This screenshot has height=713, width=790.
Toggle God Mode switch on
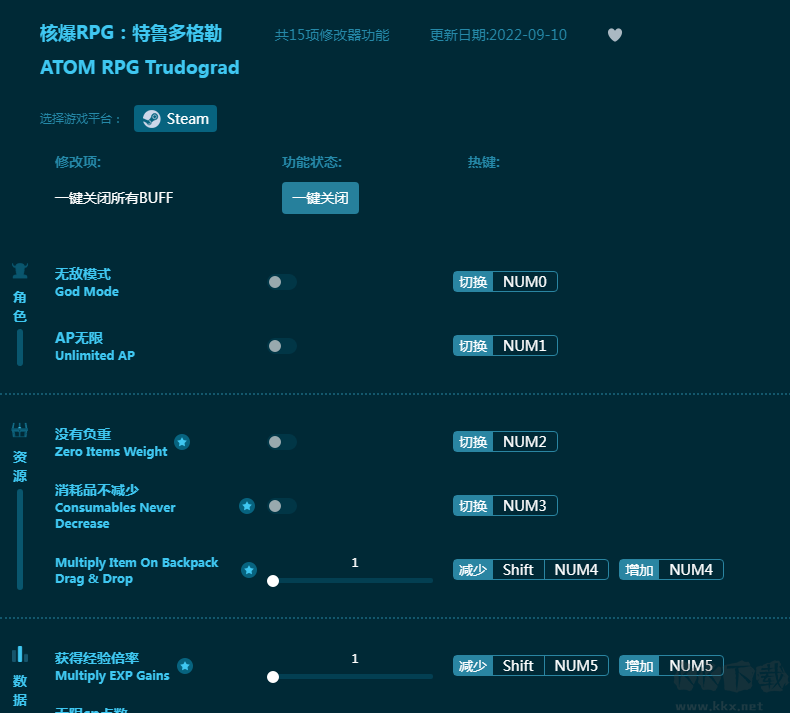coord(282,282)
